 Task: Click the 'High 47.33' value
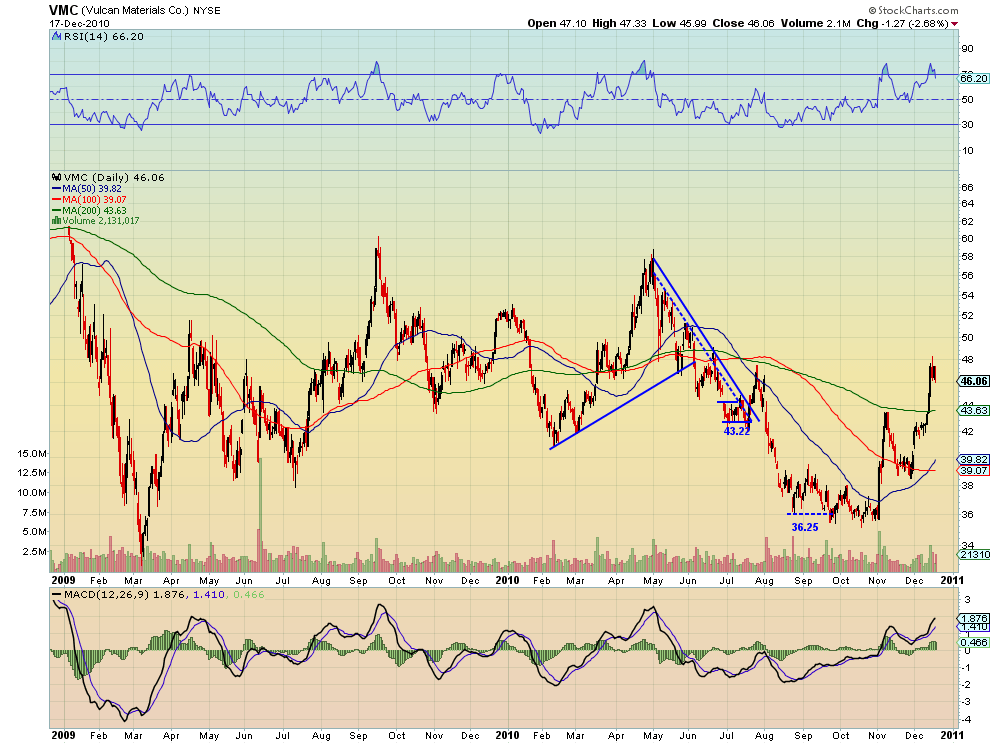tap(619, 23)
